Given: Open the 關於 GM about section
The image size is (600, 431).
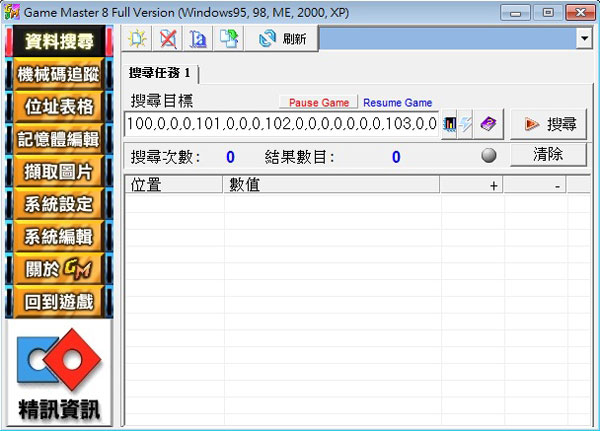Looking at the screenshot, I should click(59, 269).
